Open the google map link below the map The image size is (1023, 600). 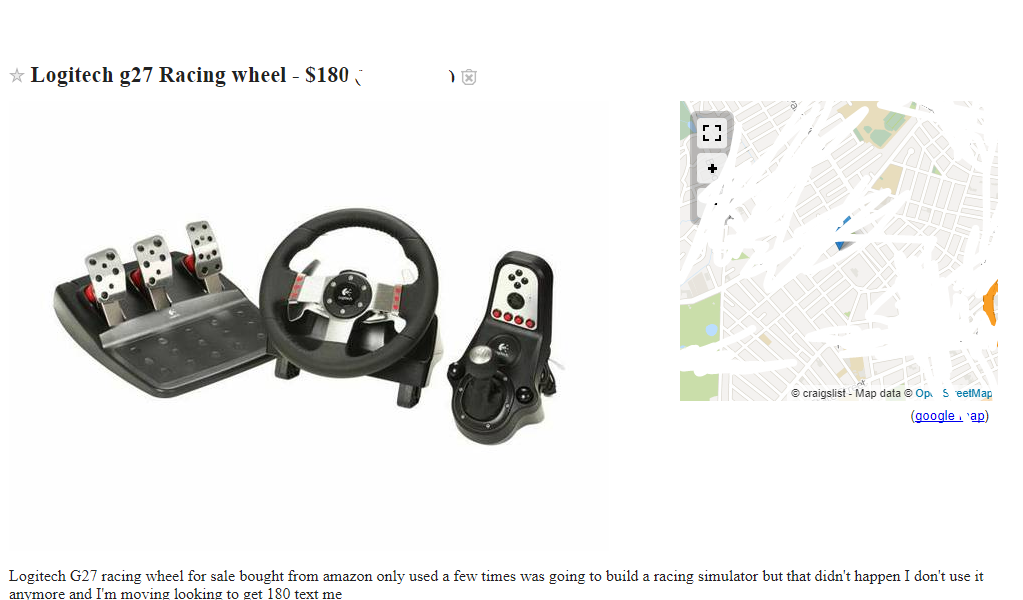949,415
